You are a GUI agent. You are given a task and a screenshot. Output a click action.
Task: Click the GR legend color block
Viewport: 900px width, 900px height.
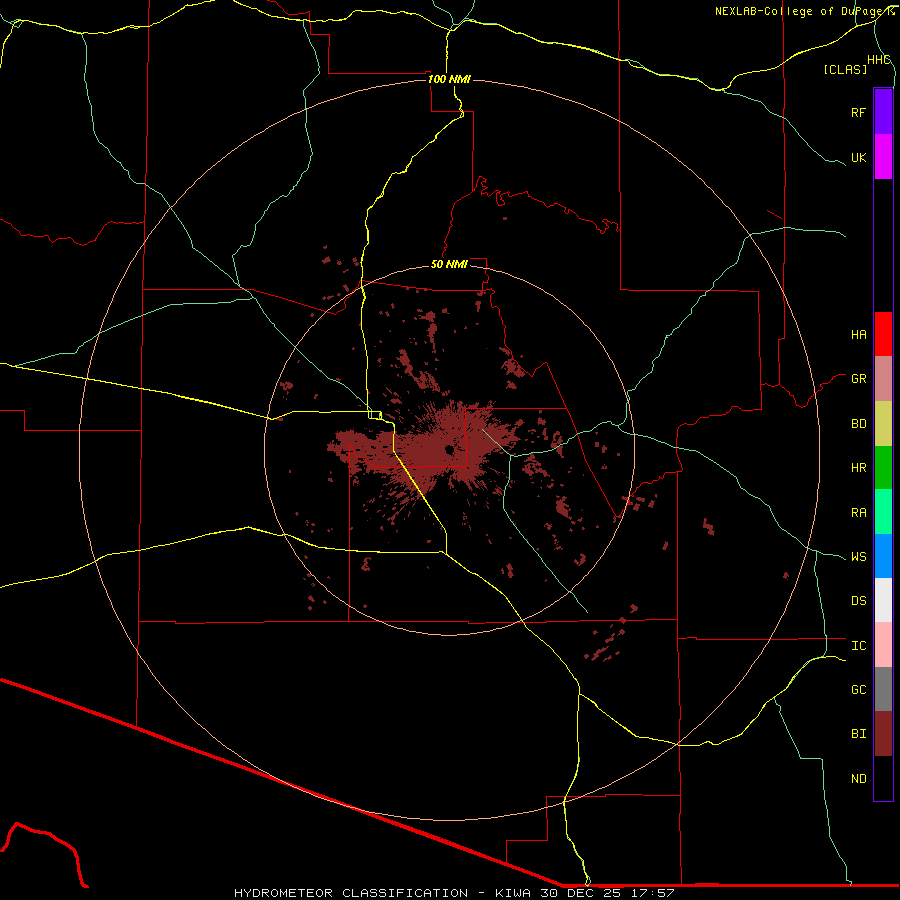point(883,379)
